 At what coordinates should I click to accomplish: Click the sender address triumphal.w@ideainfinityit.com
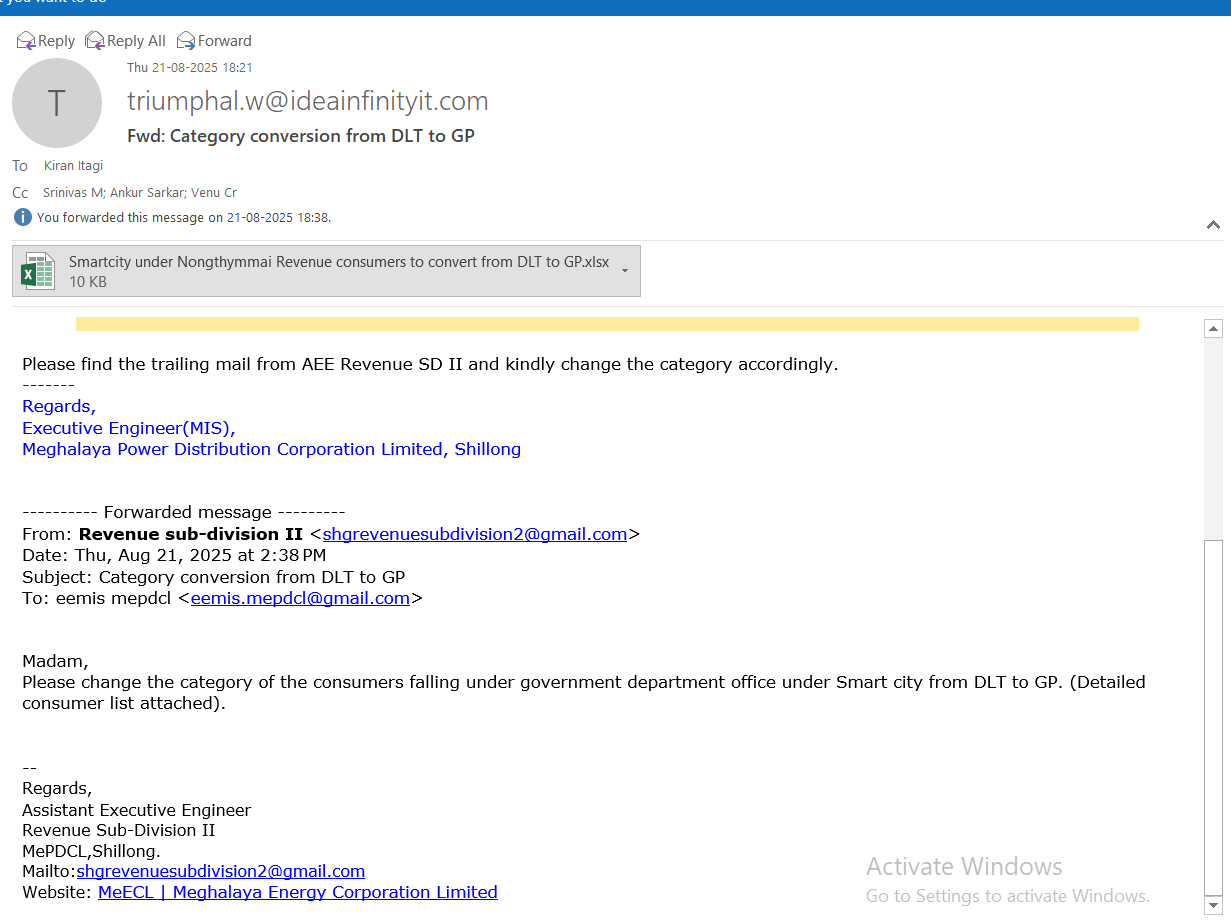click(307, 101)
